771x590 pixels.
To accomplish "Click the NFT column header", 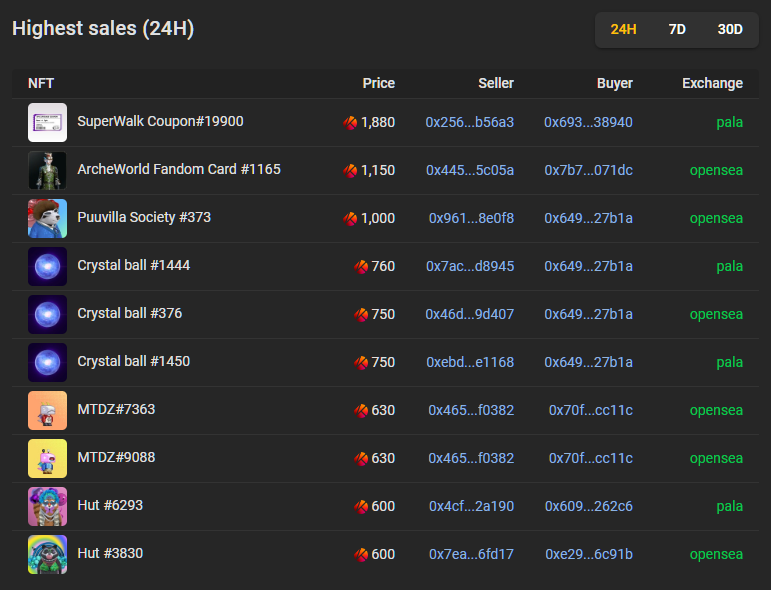I will pyautogui.click(x=41, y=83).
